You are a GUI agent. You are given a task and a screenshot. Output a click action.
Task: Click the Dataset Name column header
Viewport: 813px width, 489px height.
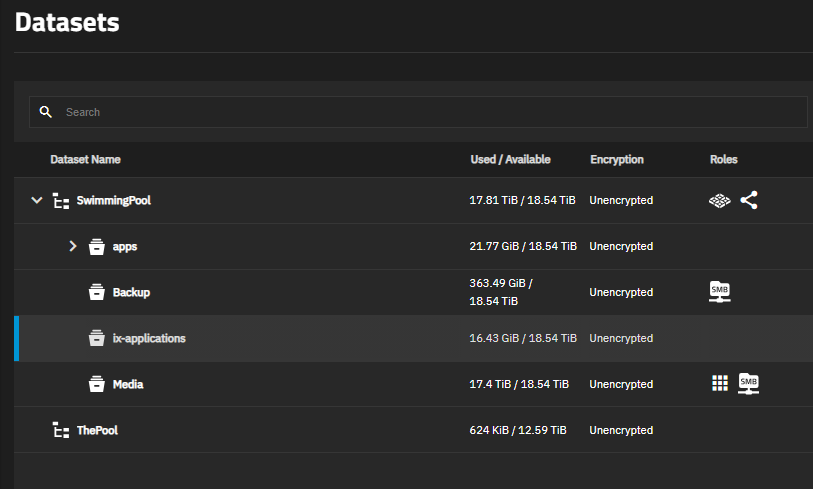coord(85,160)
